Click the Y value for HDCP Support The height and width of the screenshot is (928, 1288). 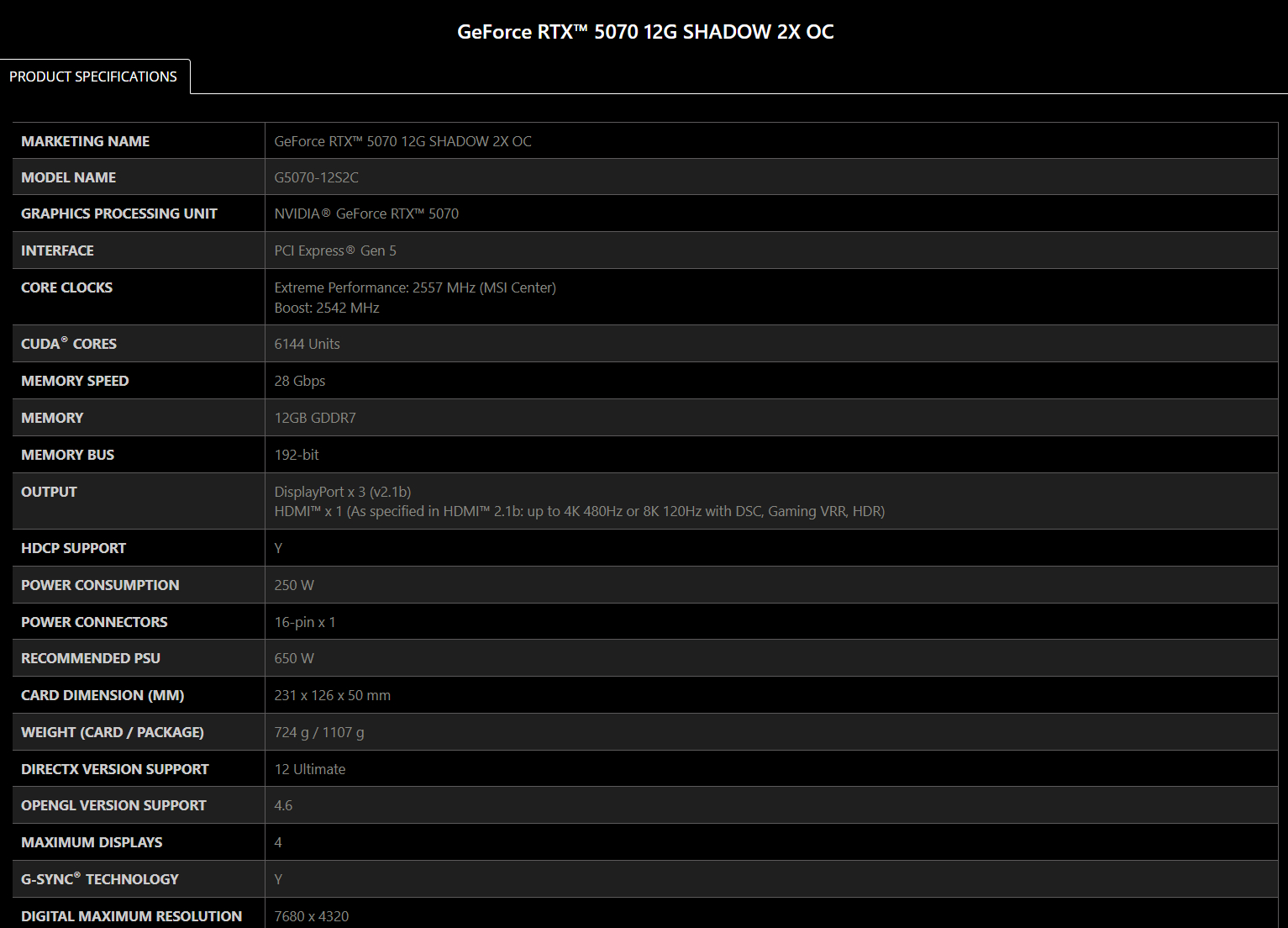(x=278, y=548)
